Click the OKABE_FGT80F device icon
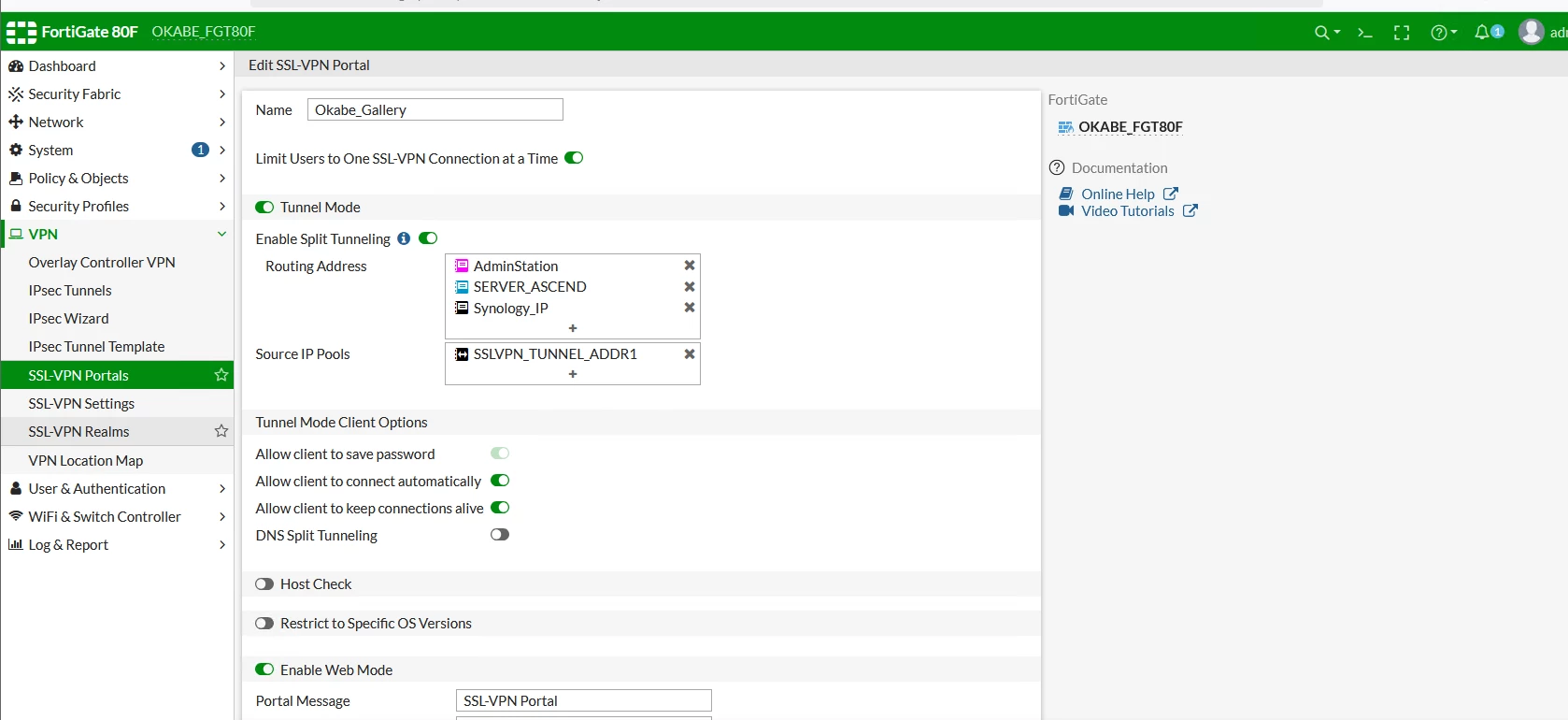The height and width of the screenshot is (720, 1568). (1065, 127)
